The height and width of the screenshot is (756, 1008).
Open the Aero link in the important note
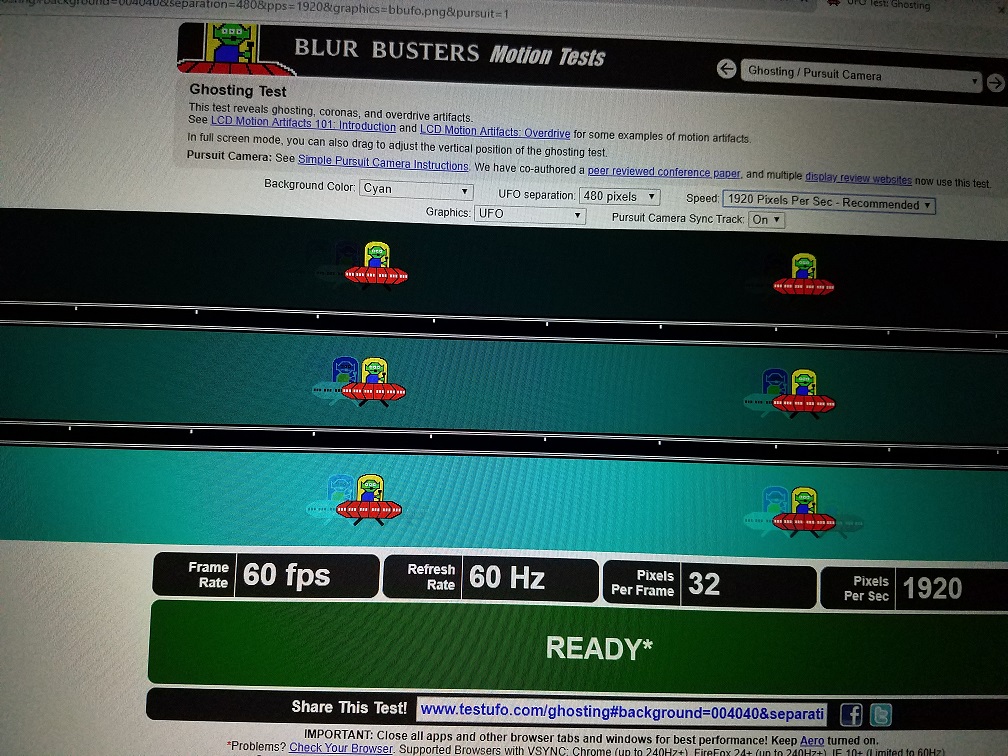(812, 741)
